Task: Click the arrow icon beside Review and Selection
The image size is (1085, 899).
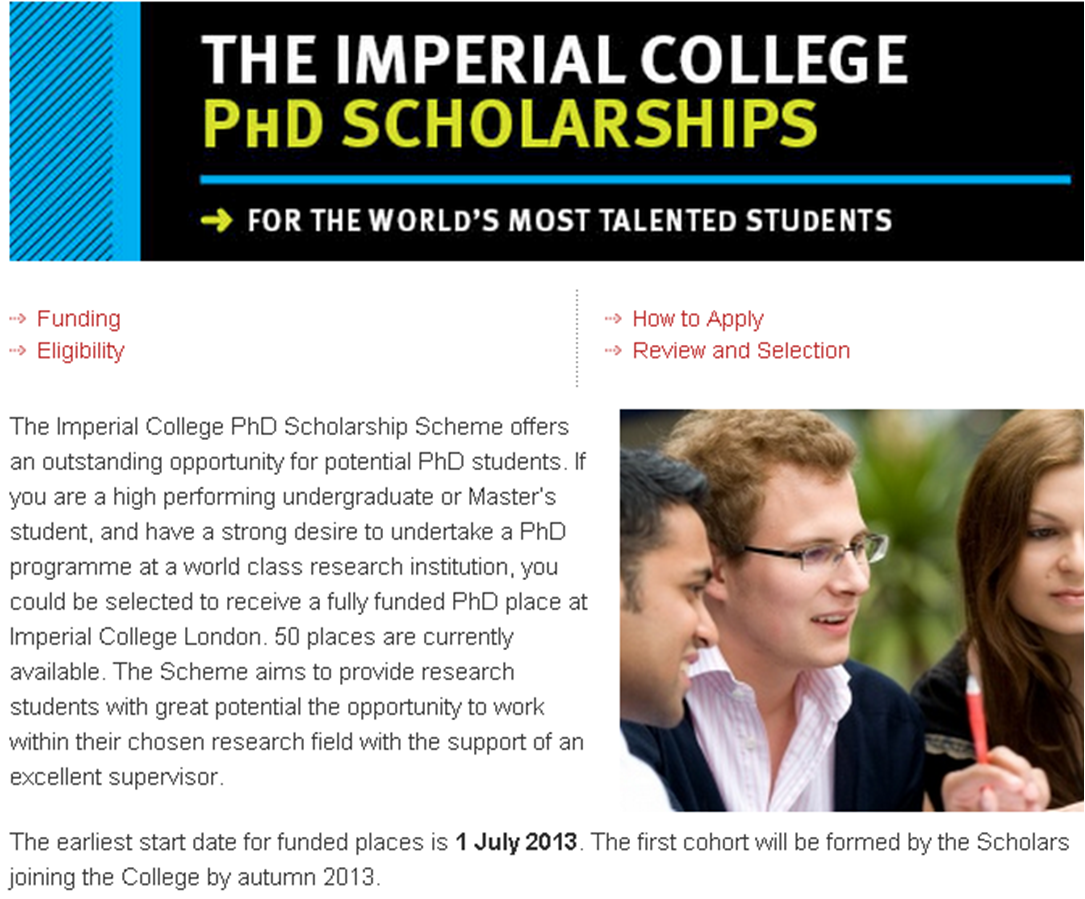Action: pos(613,351)
